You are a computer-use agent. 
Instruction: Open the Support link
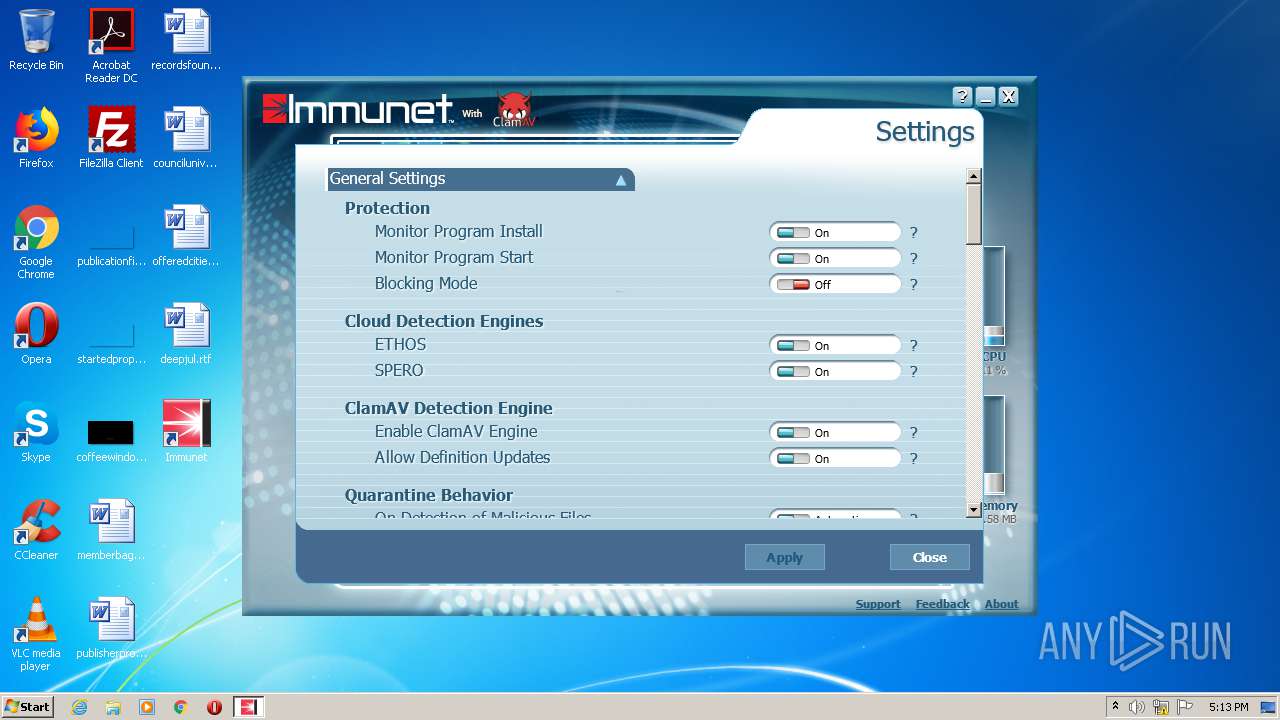tap(878, 604)
